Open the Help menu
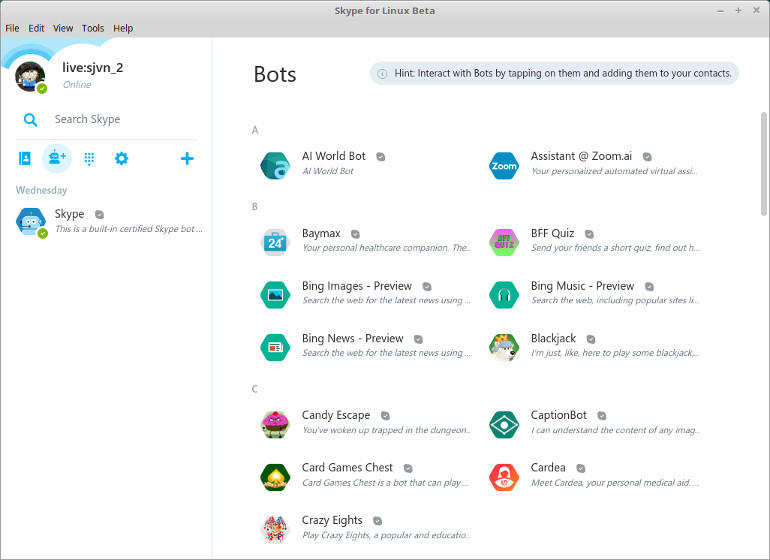 click(123, 28)
